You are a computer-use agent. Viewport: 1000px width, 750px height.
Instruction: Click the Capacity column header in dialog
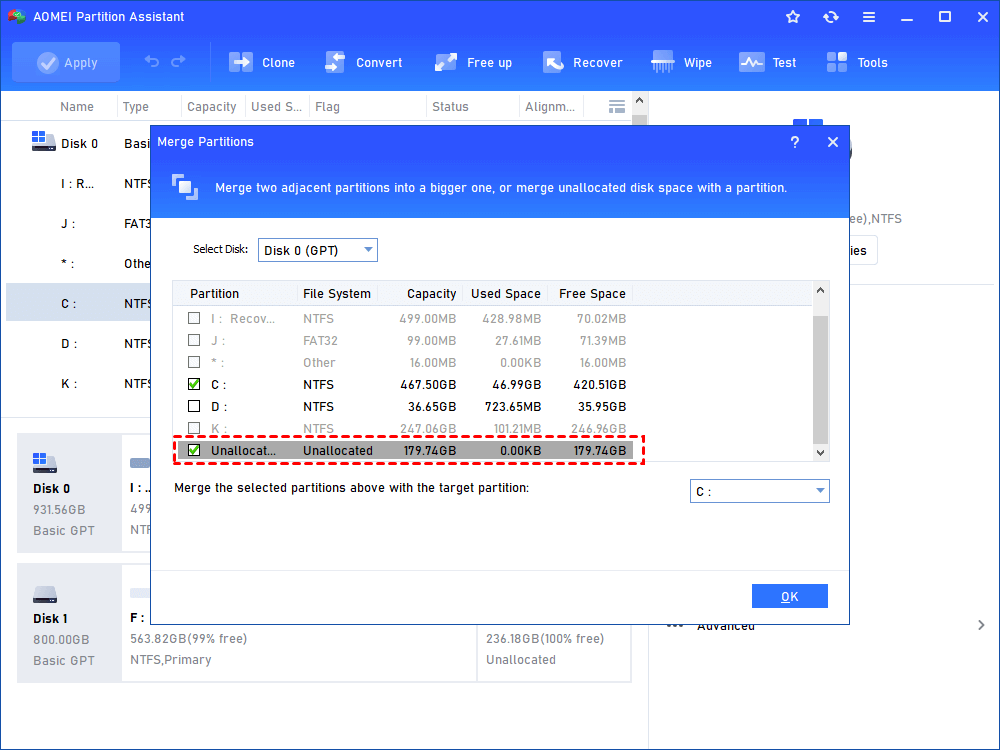point(432,293)
